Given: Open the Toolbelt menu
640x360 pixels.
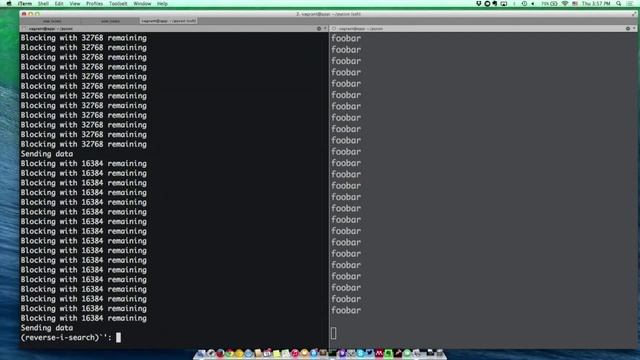Looking at the screenshot, I should (118, 4).
